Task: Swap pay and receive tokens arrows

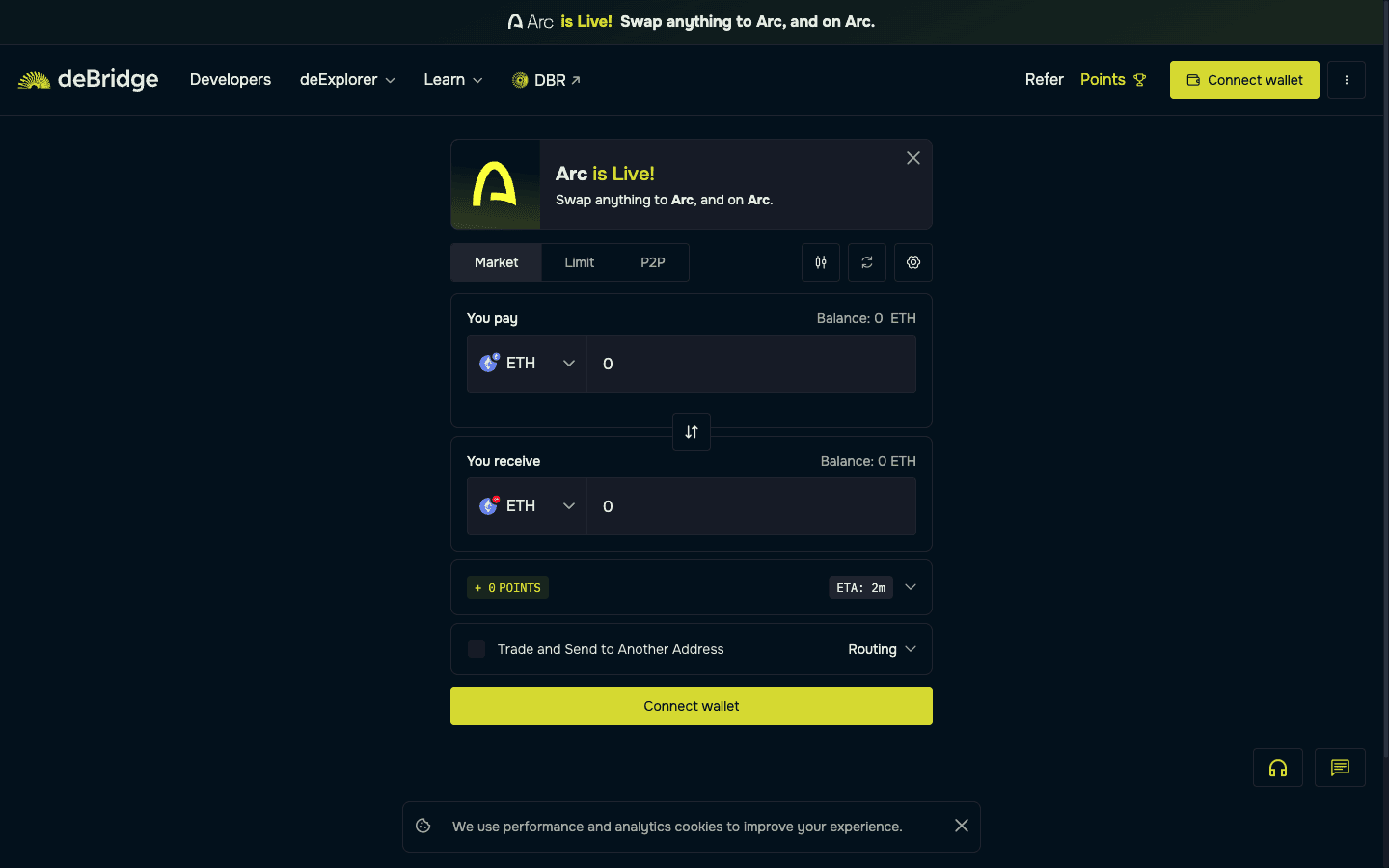Action: (x=692, y=432)
